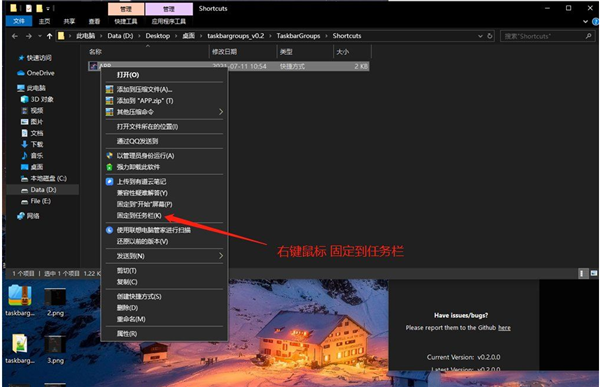This screenshot has height=387, width=600.
Task: Click the Github 'here' link
Action: coord(504,328)
